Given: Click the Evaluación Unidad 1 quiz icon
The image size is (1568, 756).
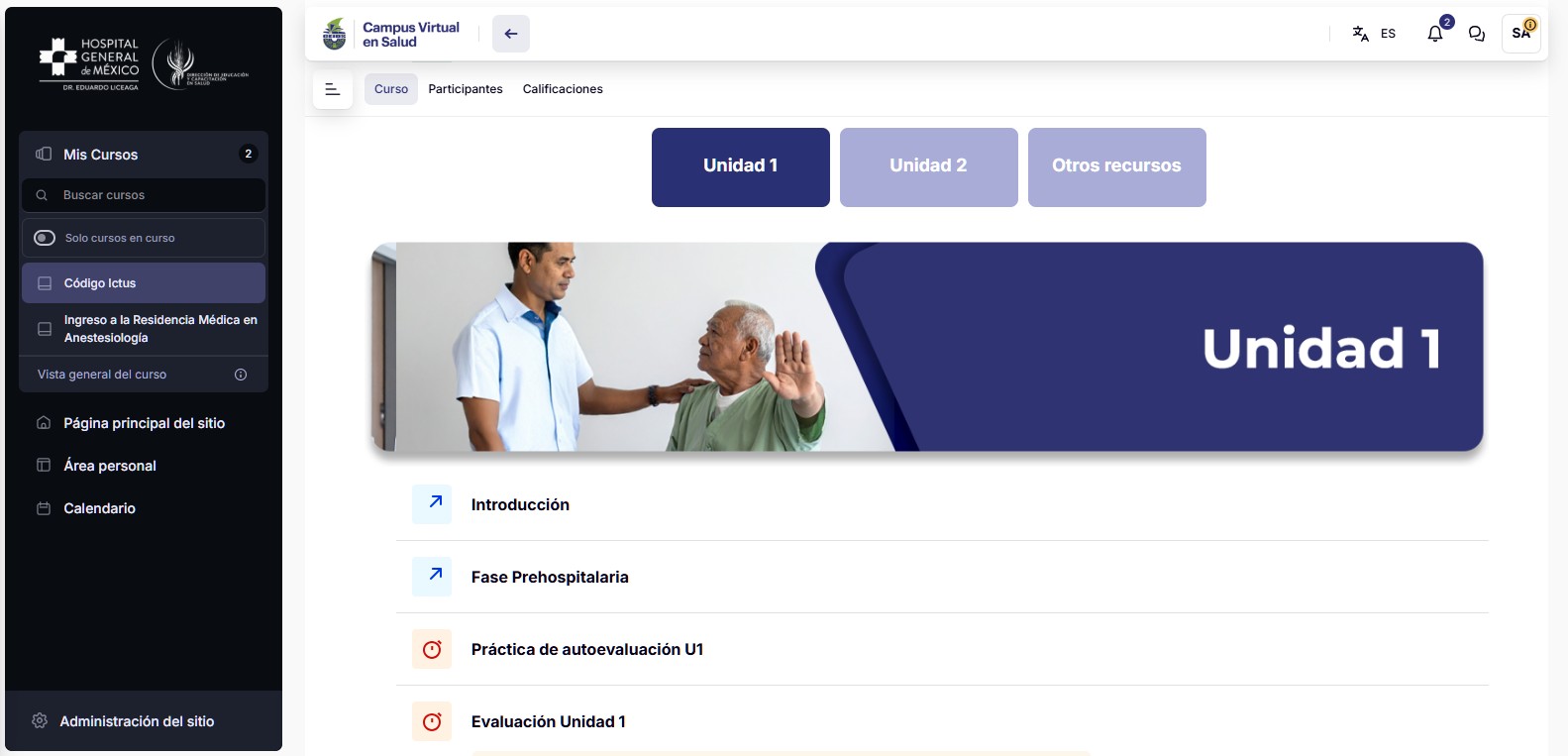Looking at the screenshot, I should click(x=432, y=721).
